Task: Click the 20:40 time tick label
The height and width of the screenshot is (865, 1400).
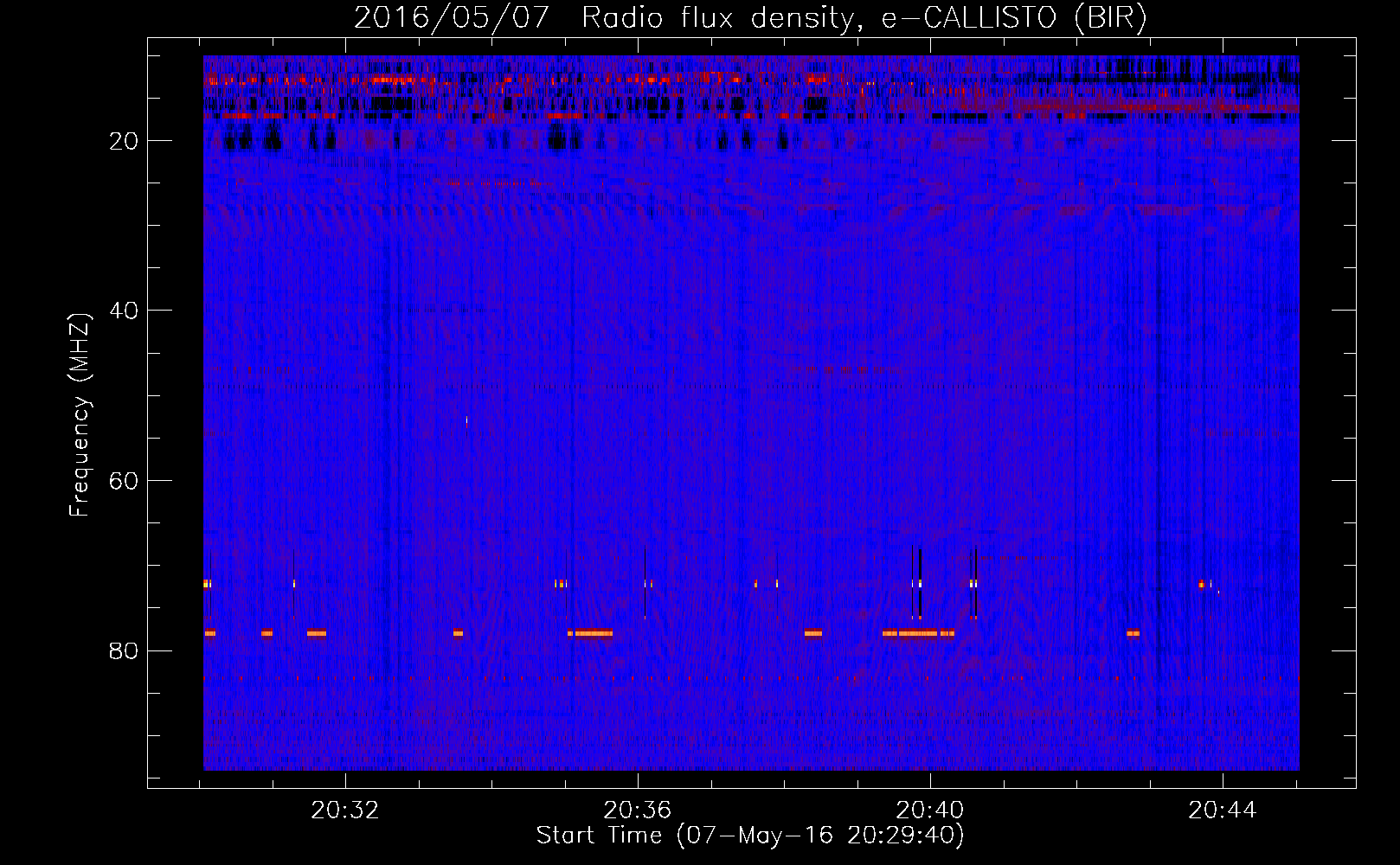Action: [x=930, y=811]
